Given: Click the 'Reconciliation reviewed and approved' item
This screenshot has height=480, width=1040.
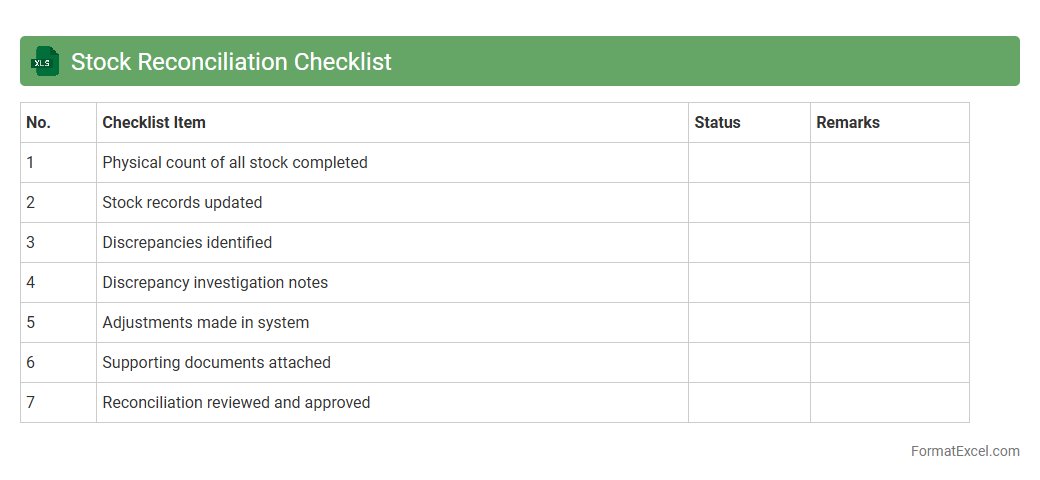Looking at the screenshot, I should click(x=236, y=402).
